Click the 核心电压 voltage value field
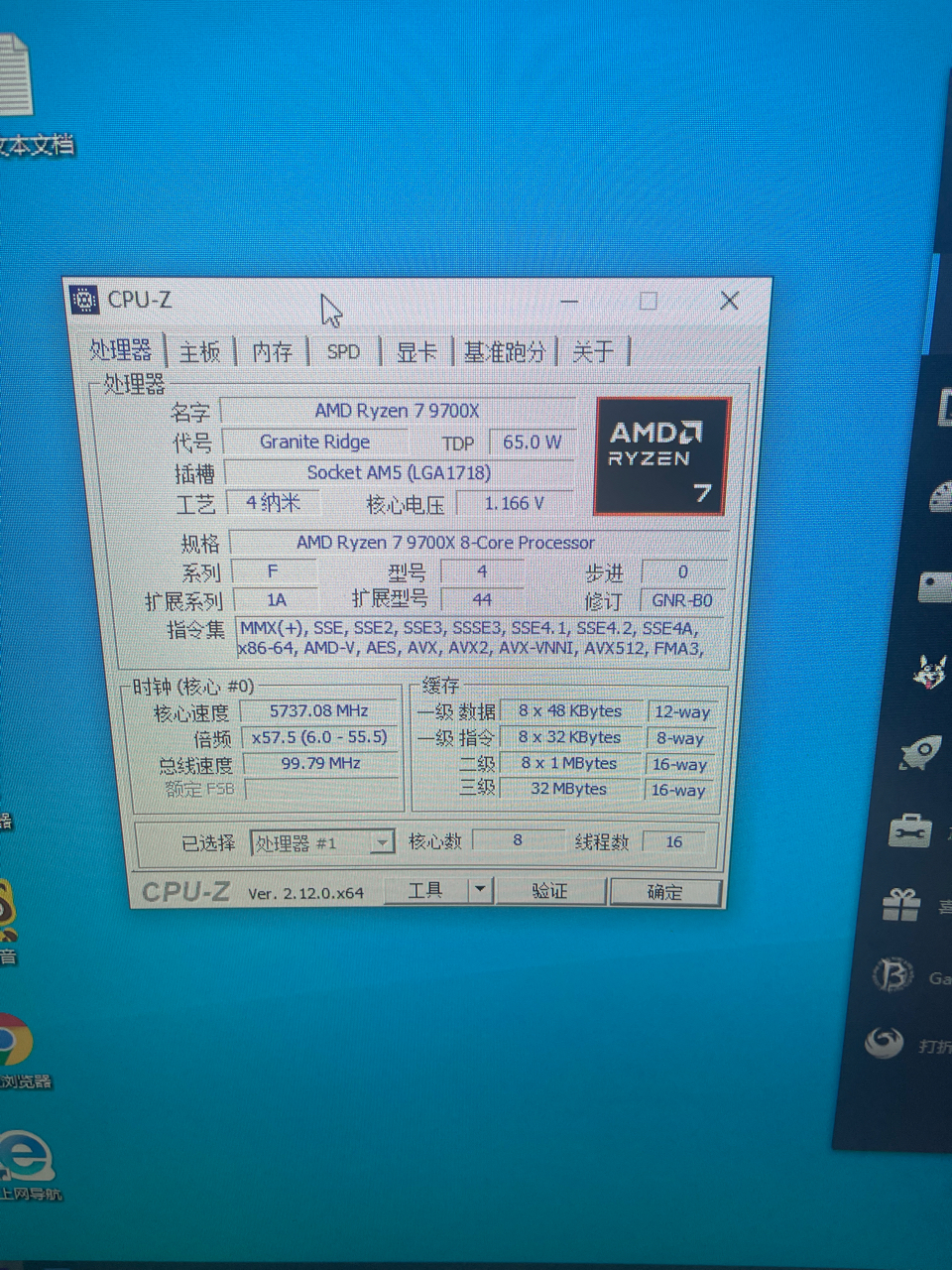This screenshot has width=952, height=1270. tap(514, 503)
